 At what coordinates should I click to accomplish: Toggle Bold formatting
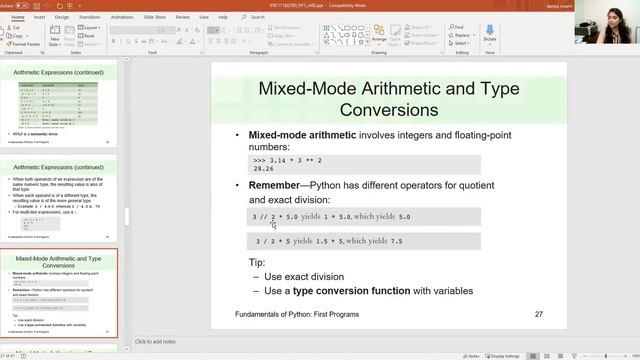pos(113,41)
